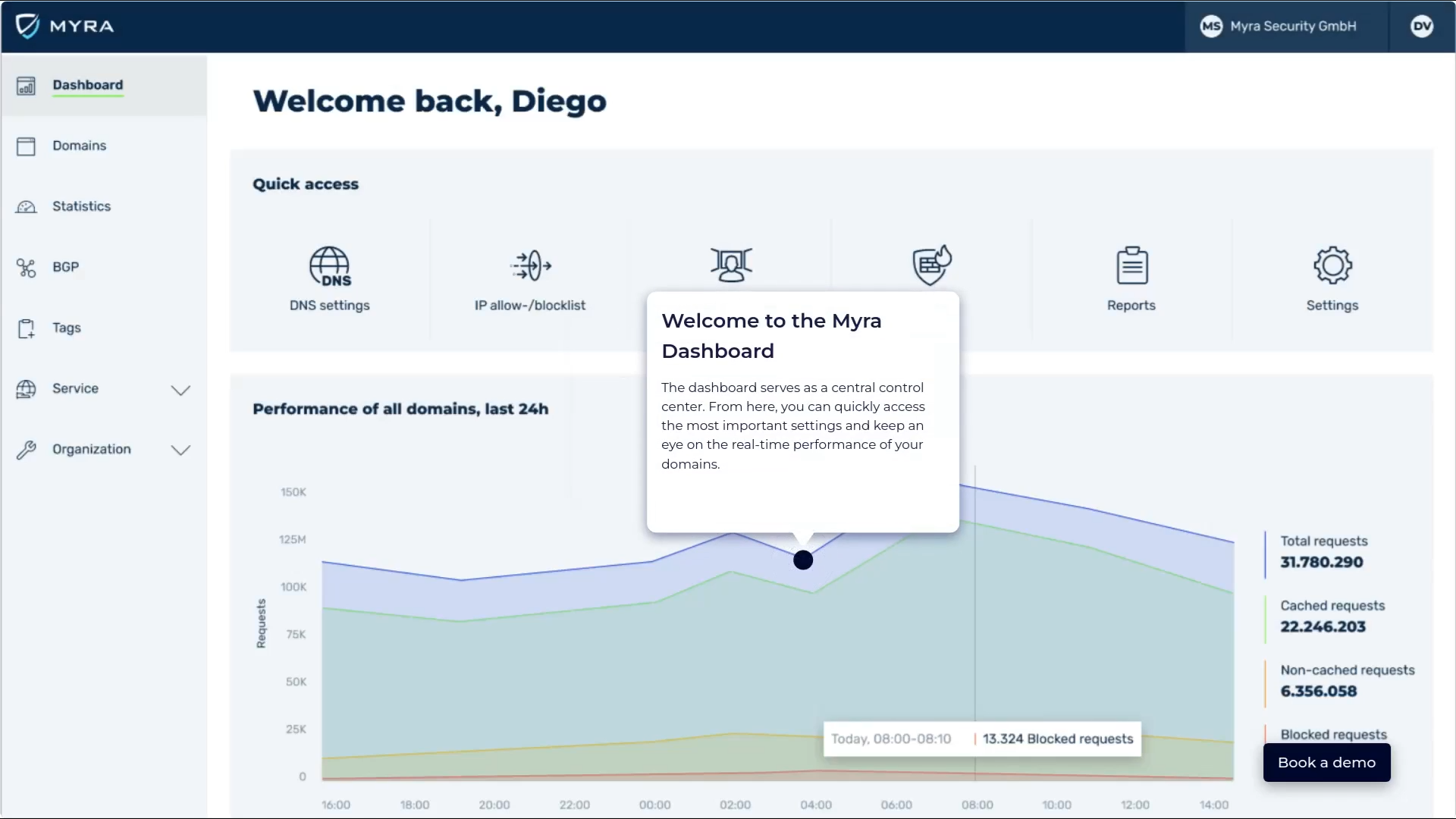Click the MS avatar for Myra Security GmbH
1456x819 pixels.
point(1211,26)
